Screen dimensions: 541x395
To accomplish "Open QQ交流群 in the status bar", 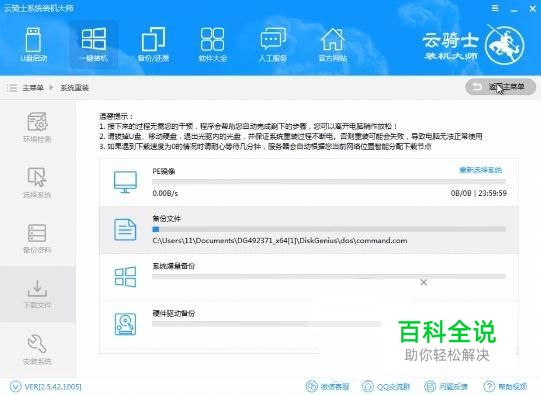I will coord(386,386).
